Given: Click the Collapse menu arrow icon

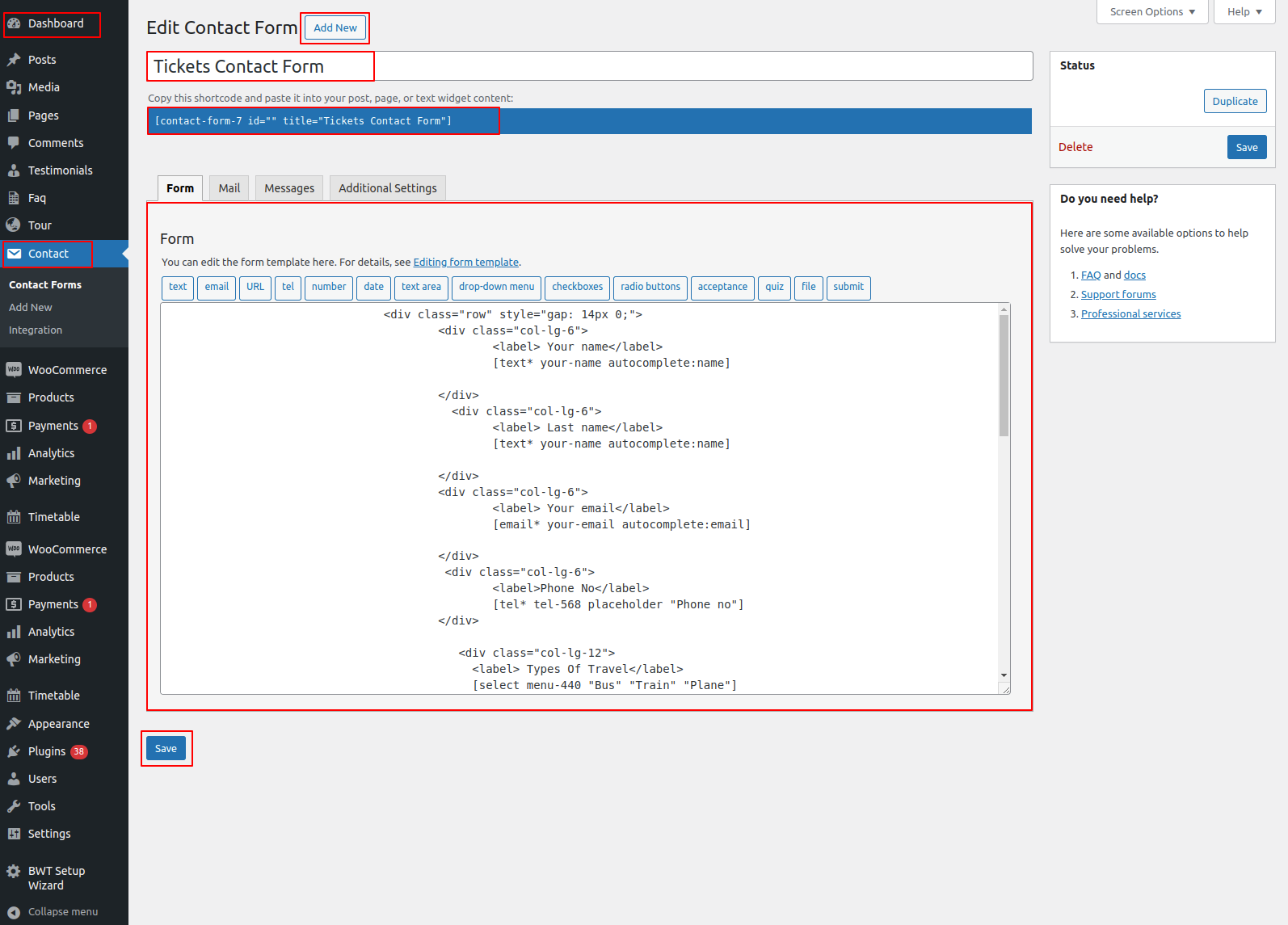Looking at the screenshot, I should [14, 912].
